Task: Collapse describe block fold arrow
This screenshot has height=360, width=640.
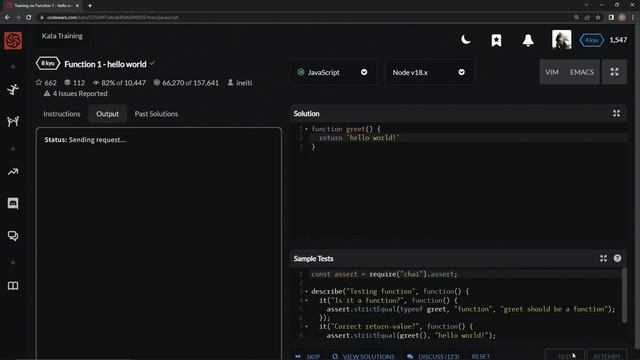Action: [x=306, y=291]
